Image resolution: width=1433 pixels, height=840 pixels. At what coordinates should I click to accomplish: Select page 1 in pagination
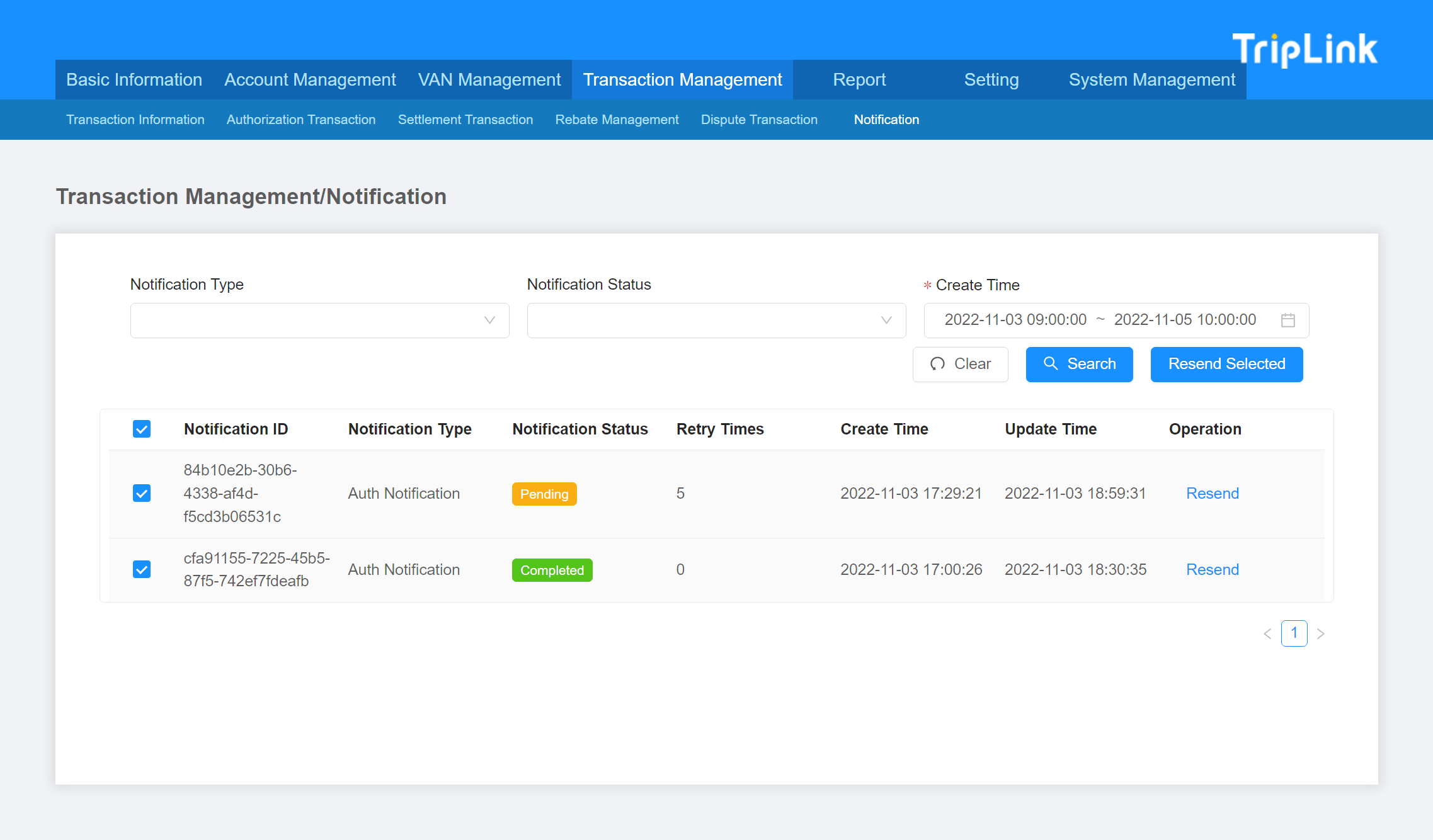1294,633
